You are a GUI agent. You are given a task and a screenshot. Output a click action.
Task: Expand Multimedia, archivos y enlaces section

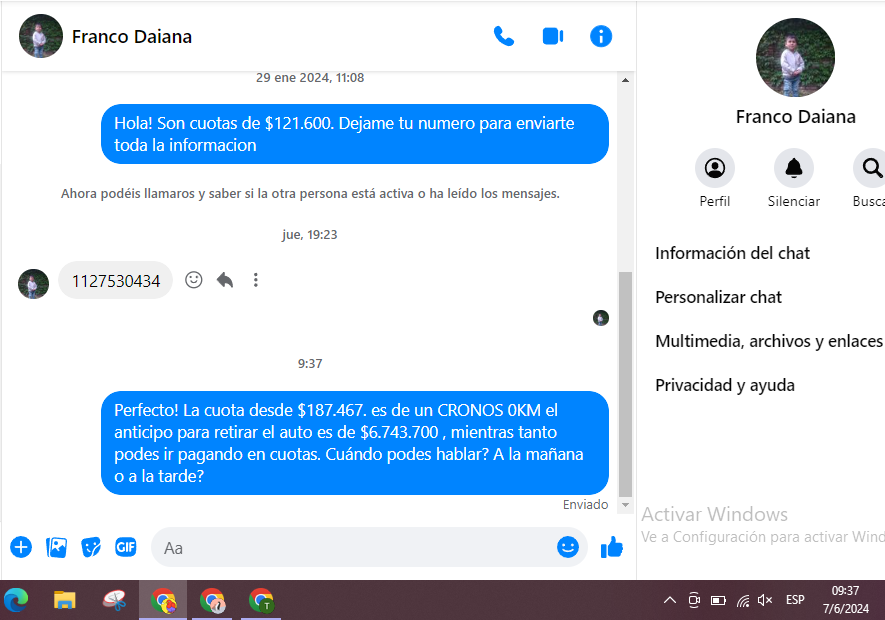pyautogui.click(x=768, y=341)
